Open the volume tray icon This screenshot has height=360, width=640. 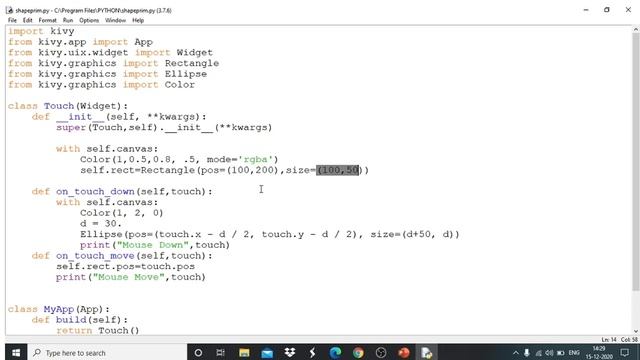pos(549,353)
